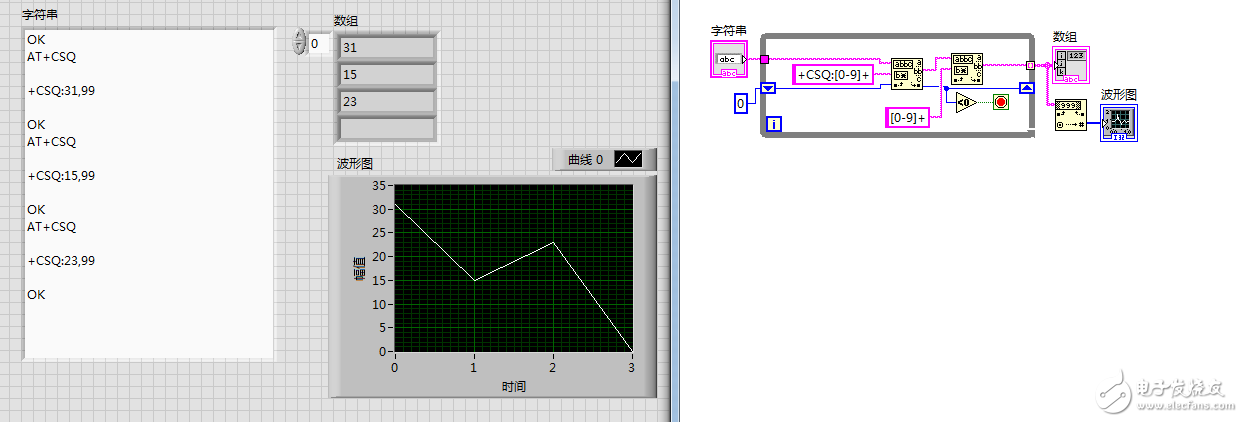Click y-axis scale value 35

click(379, 185)
